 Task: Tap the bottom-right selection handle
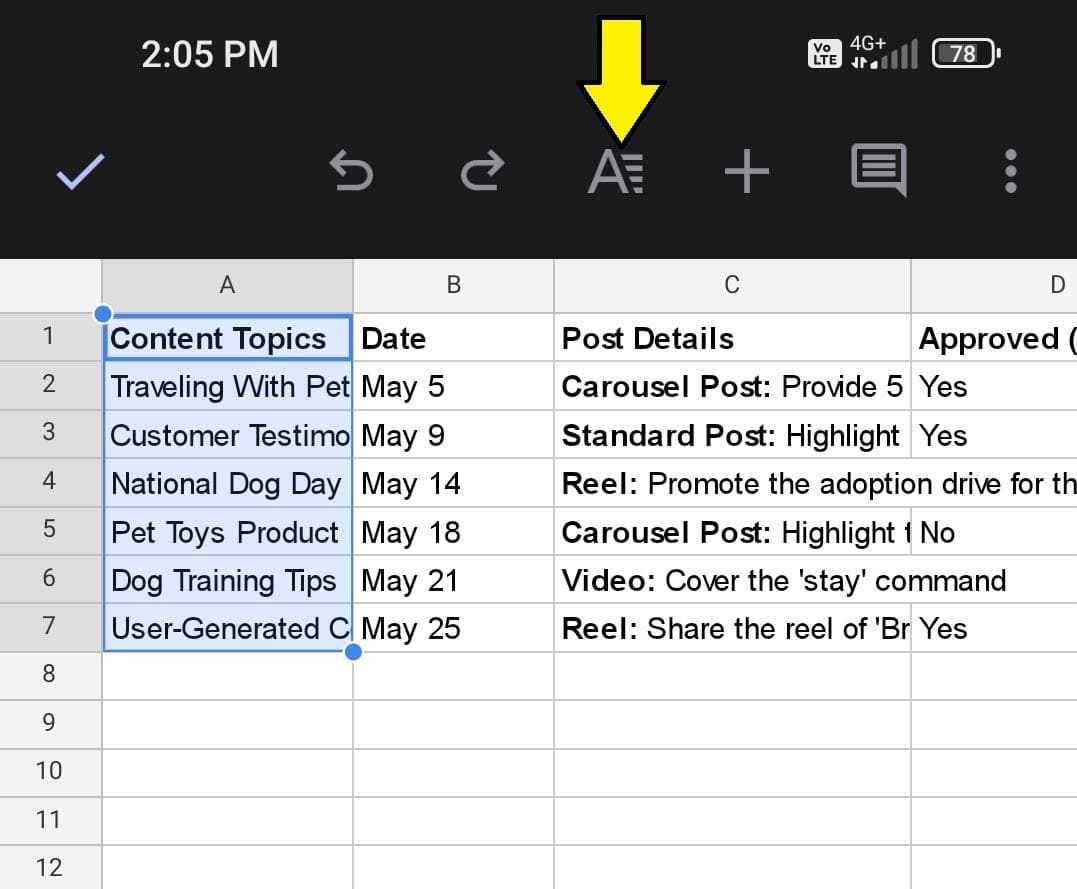tap(353, 652)
